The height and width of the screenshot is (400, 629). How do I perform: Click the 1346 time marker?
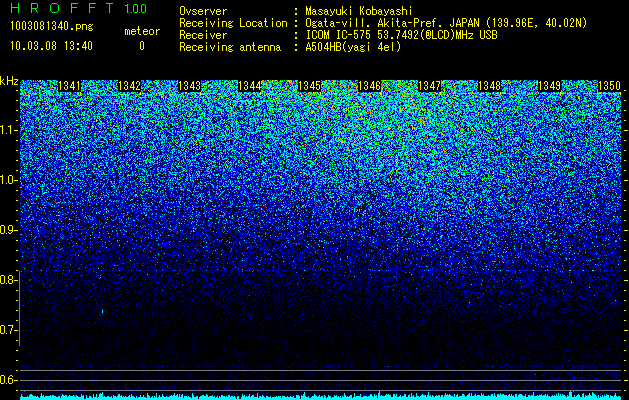pyautogui.click(x=369, y=86)
